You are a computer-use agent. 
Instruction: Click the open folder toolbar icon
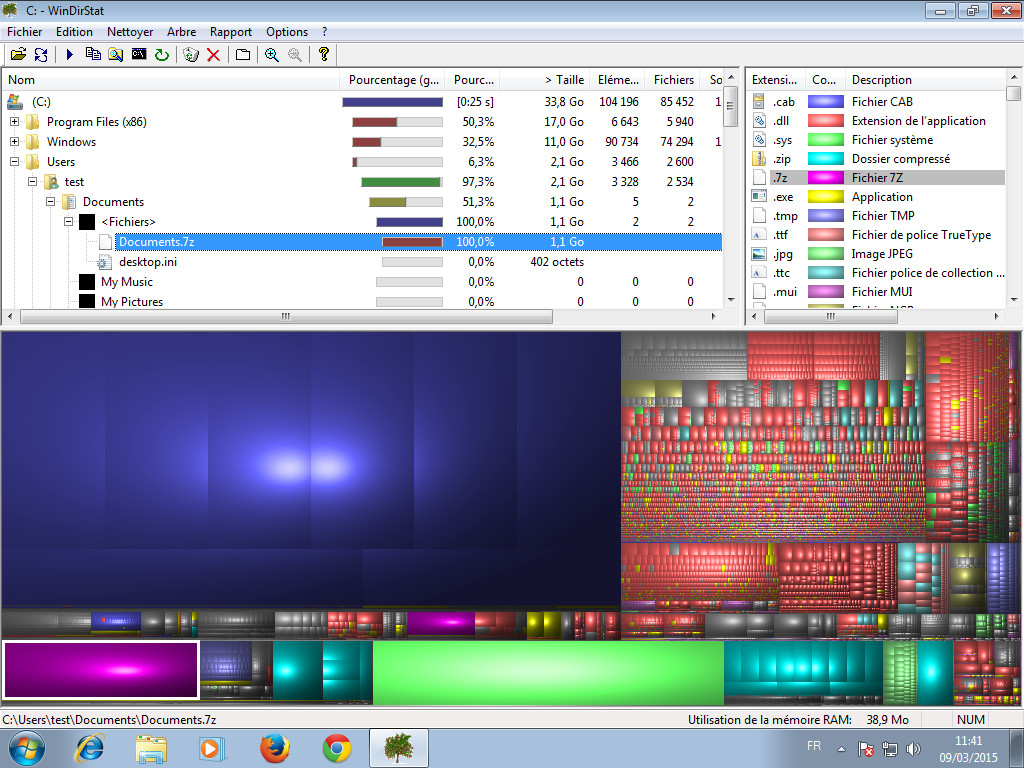[18, 55]
